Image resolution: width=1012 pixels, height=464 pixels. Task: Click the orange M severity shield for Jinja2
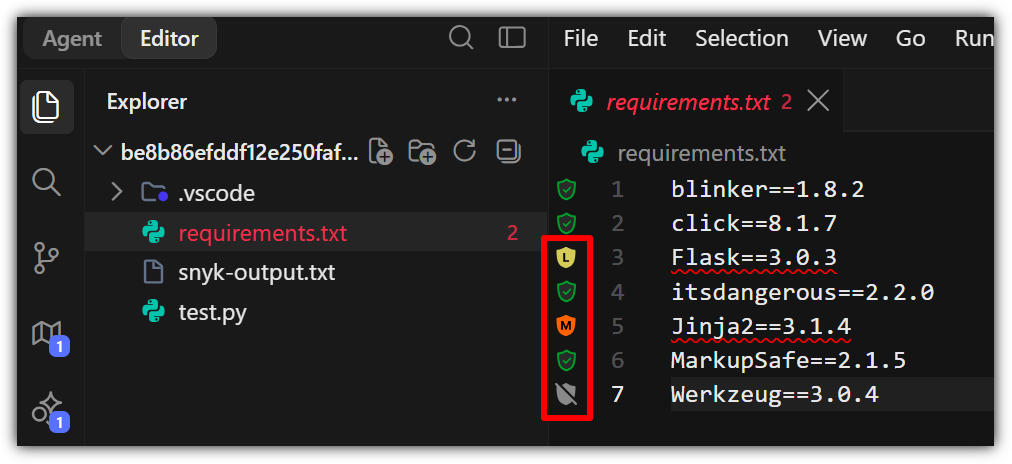(x=566, y=326)
